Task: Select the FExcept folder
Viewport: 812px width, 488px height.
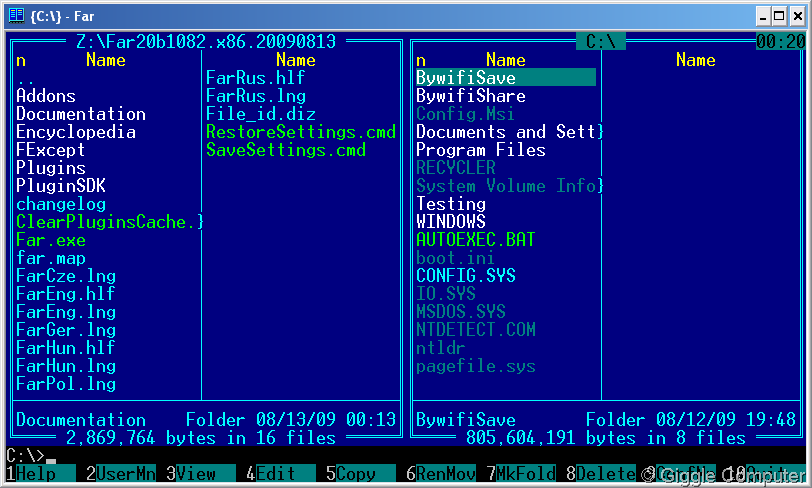Action: click(x=50, y=150)
